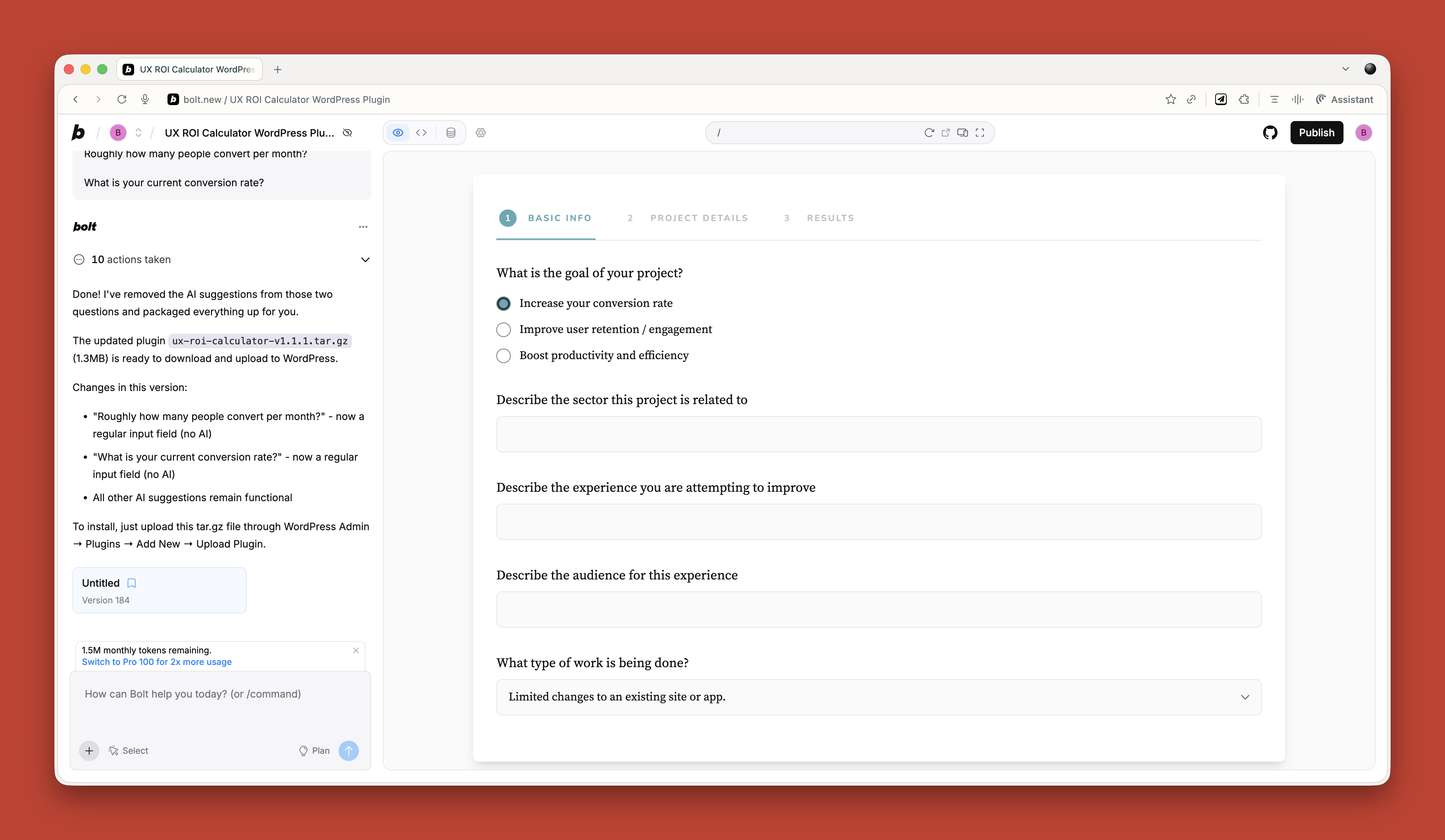Image resolution: width=1445 pixels, height=840 pixels.
Task: Click the Publish button
Action: tap(1316, 133)
